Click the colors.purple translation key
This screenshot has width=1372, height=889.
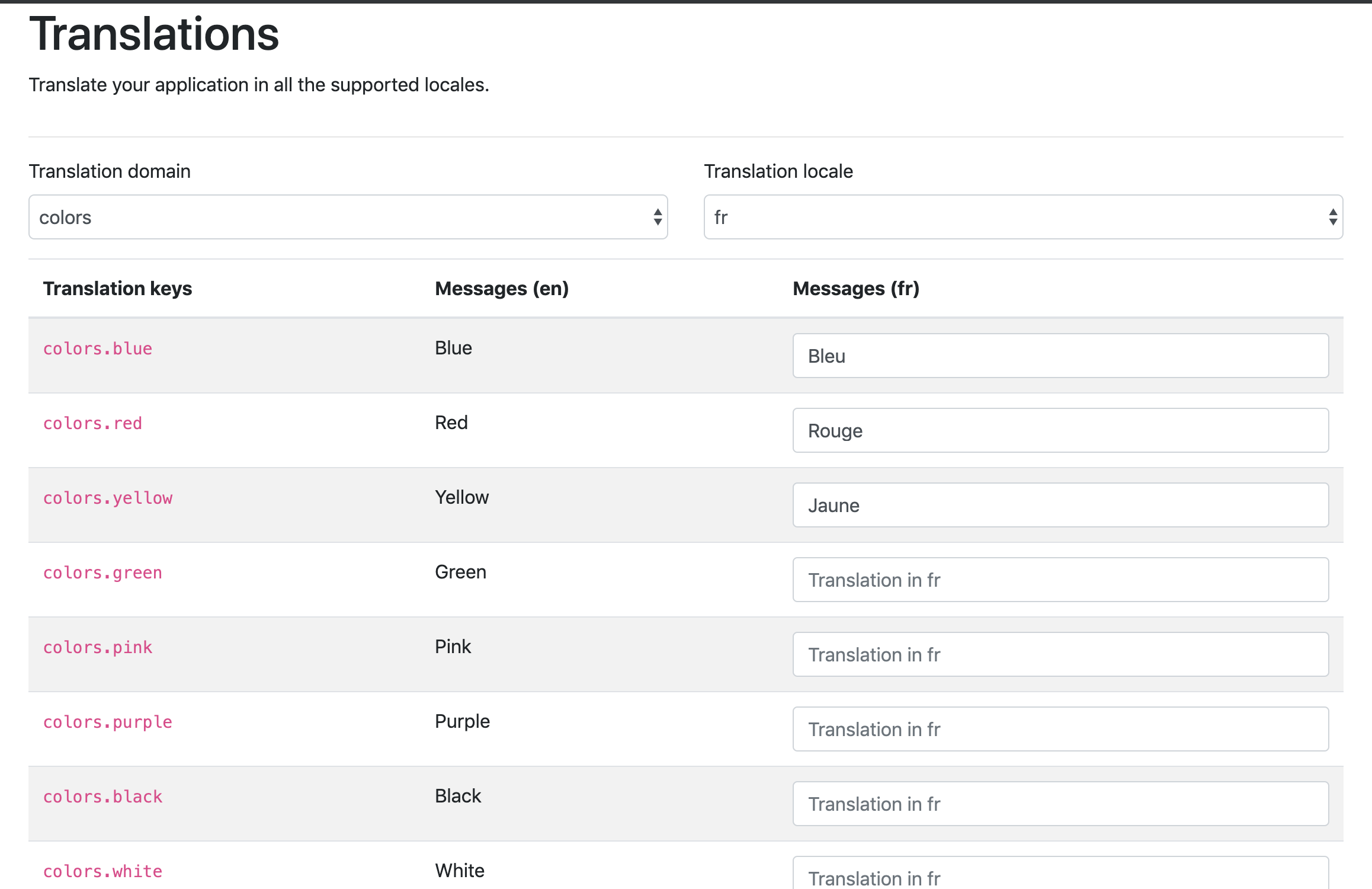click(108, 722)
